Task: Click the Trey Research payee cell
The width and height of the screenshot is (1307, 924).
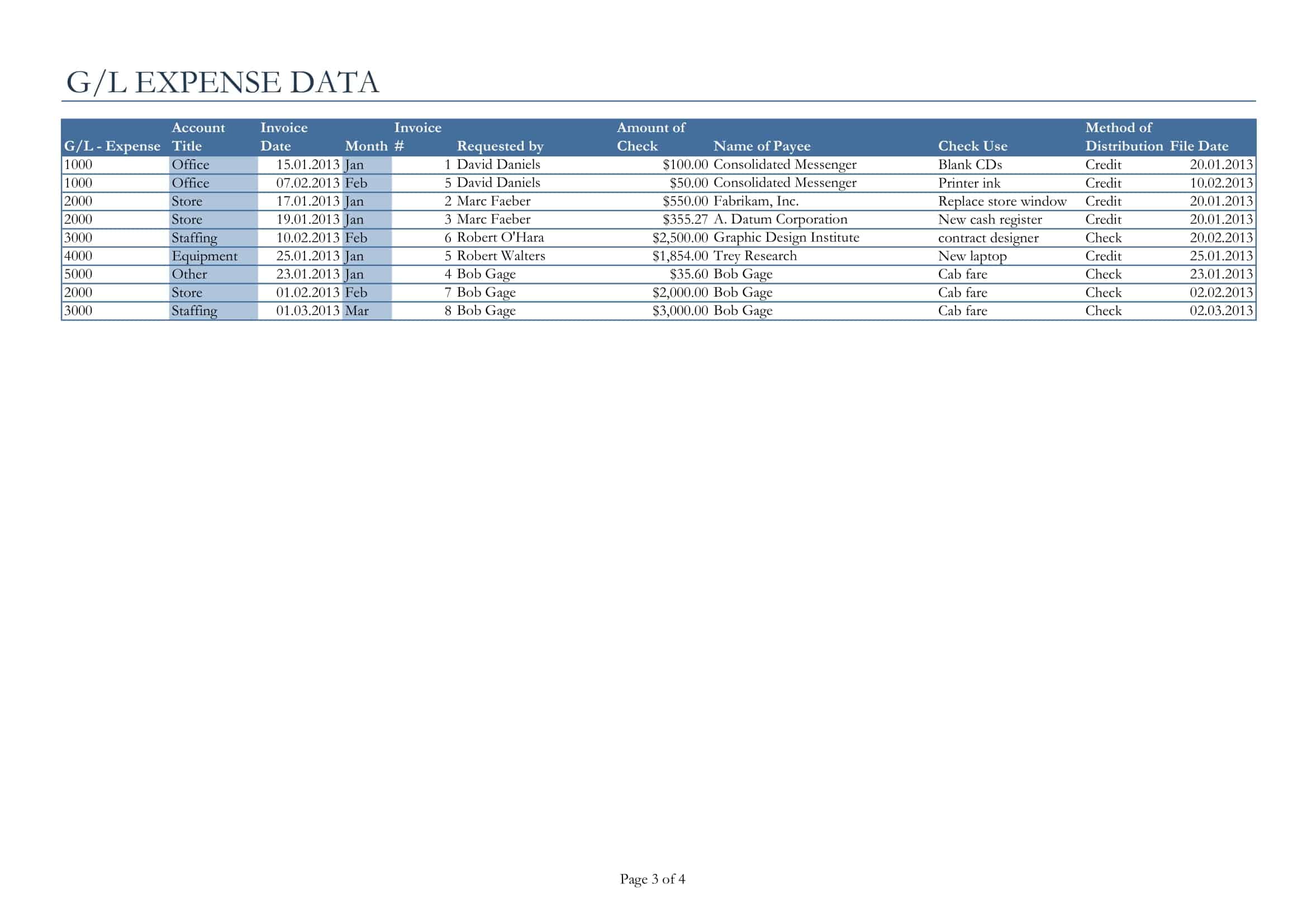Action: click(755, 256)
